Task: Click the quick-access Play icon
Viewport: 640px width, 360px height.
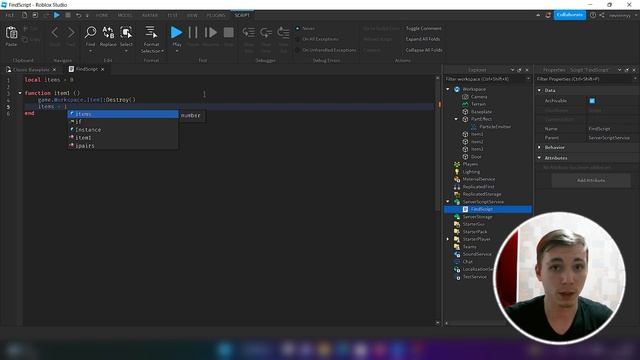Action: pos(57,15)
